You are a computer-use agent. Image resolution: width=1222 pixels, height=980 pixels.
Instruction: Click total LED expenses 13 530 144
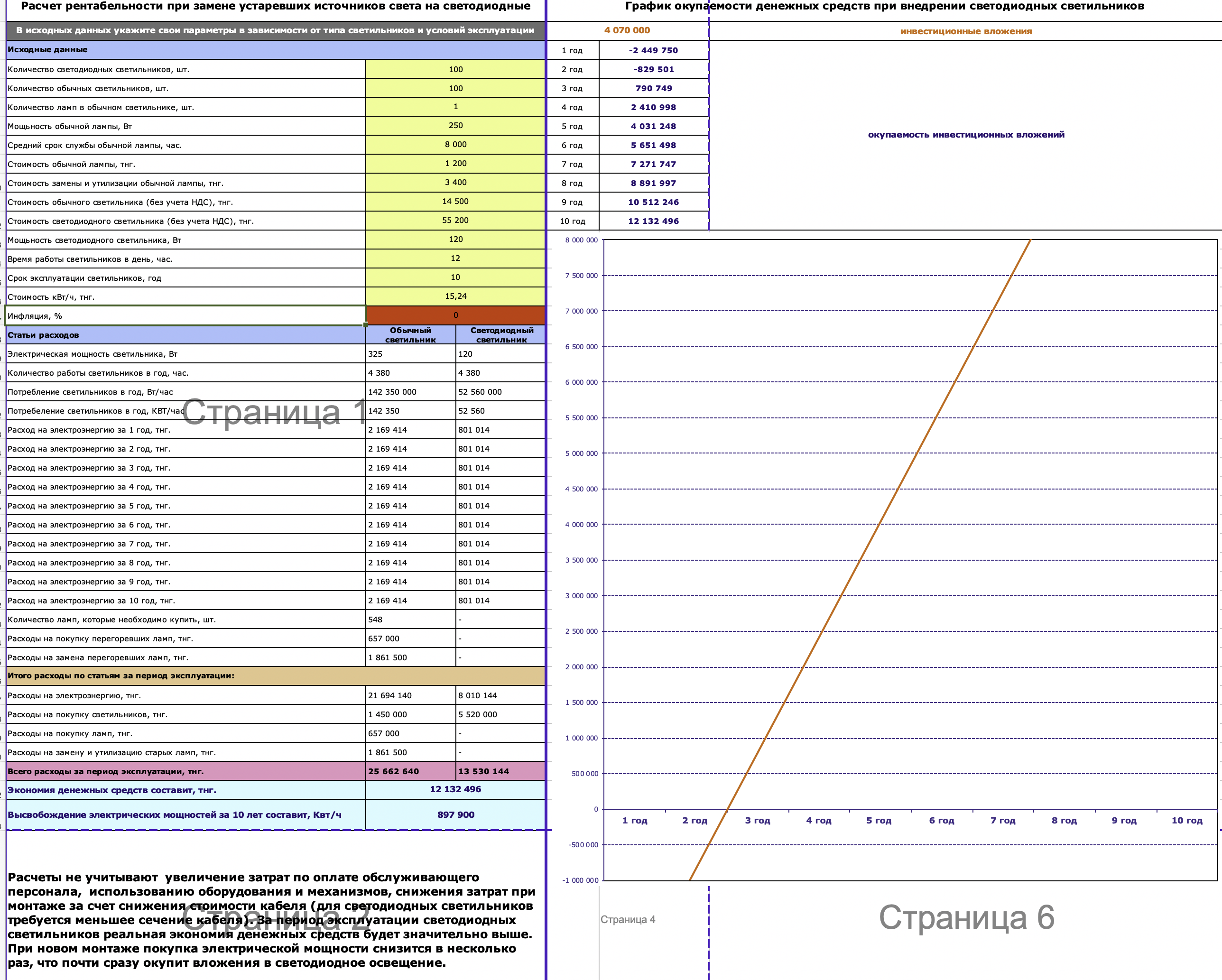click(x=501, y=771)
